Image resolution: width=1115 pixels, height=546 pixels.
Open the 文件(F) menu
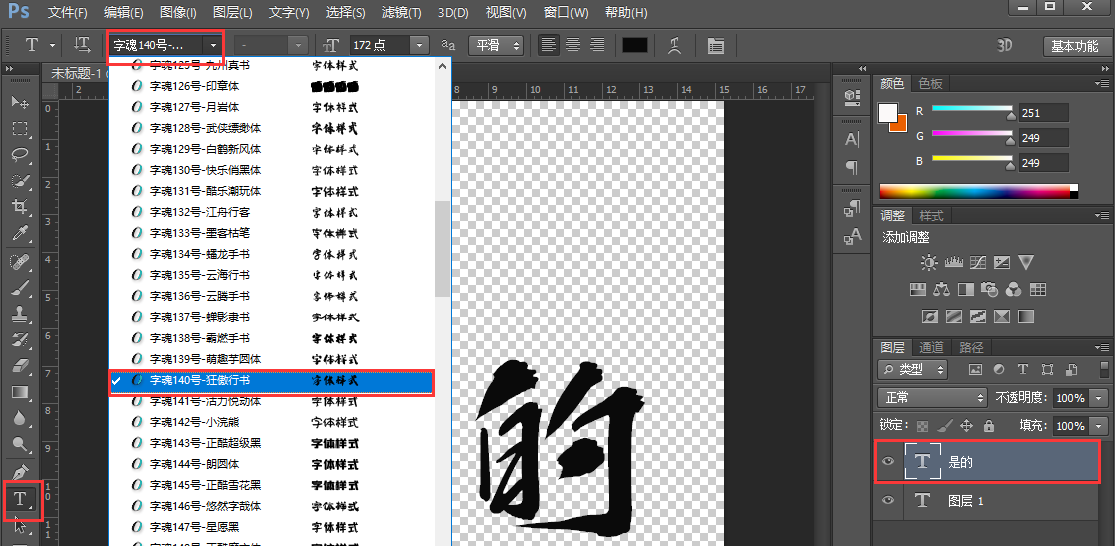[68, 13]
